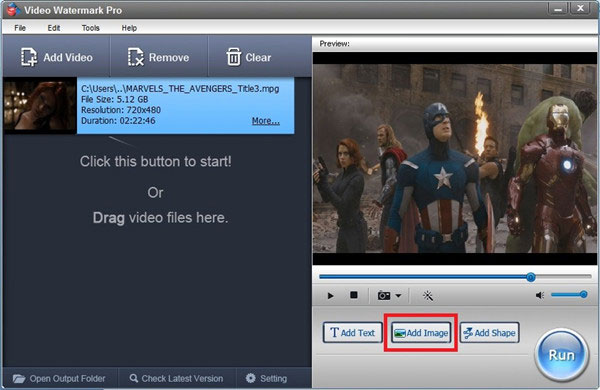Minimize the Video Watermark Pro window
The width and height of the screenshot is (600, 390).
pos(558,8)
